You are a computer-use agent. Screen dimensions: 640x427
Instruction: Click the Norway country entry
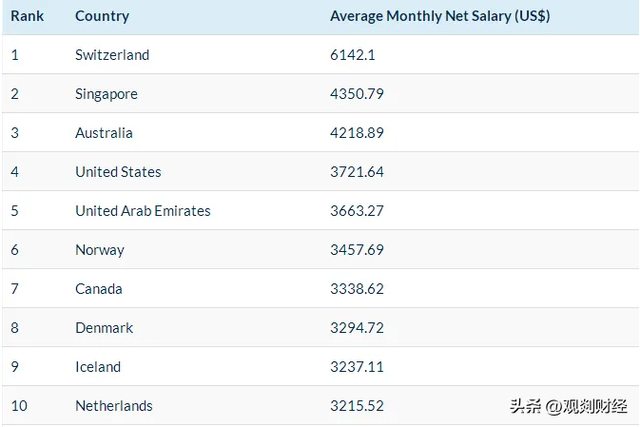(x=100, y=250)
